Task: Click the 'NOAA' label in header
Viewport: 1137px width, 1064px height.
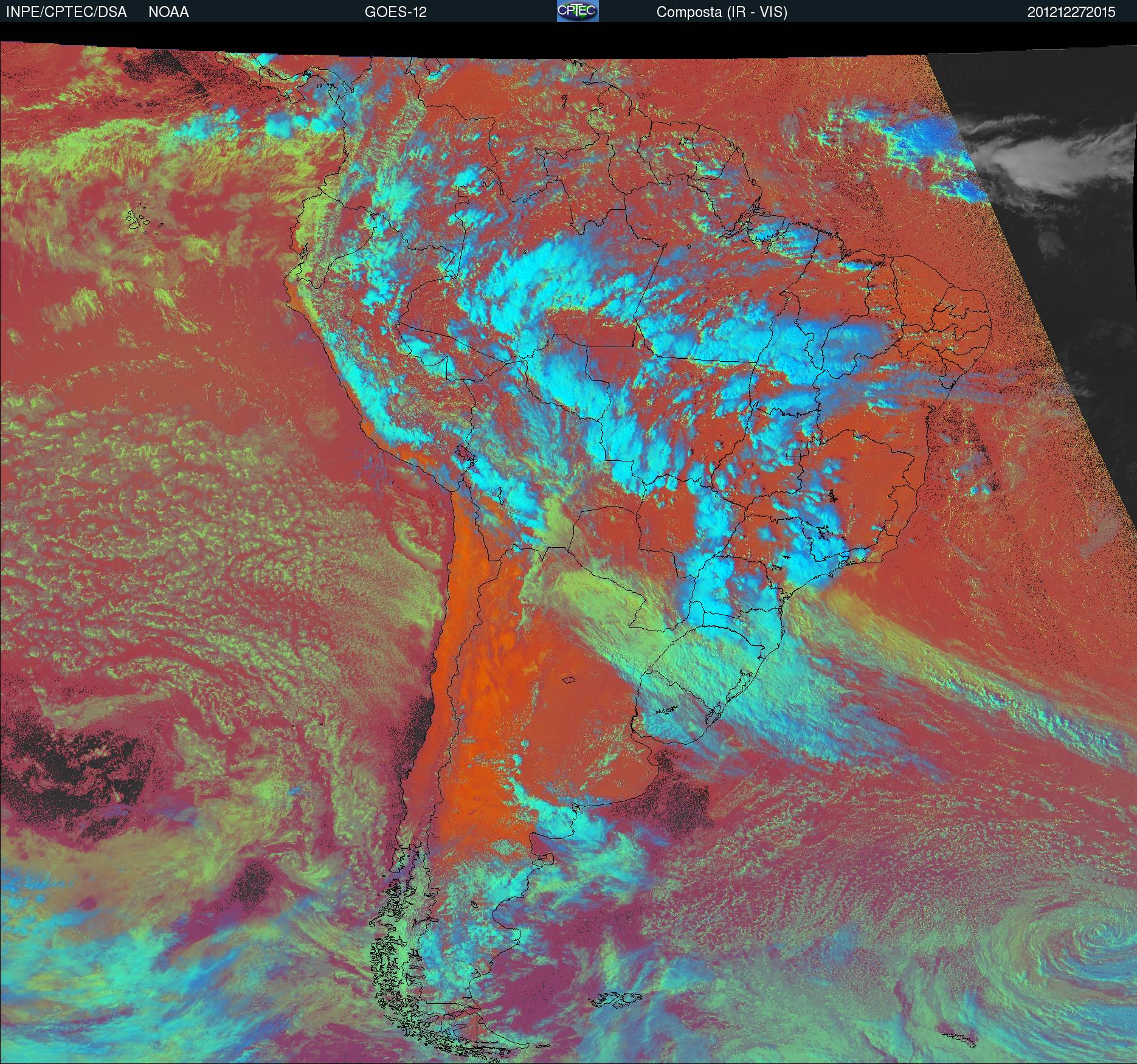Action: pyautogui.click(x=168, y=12)
